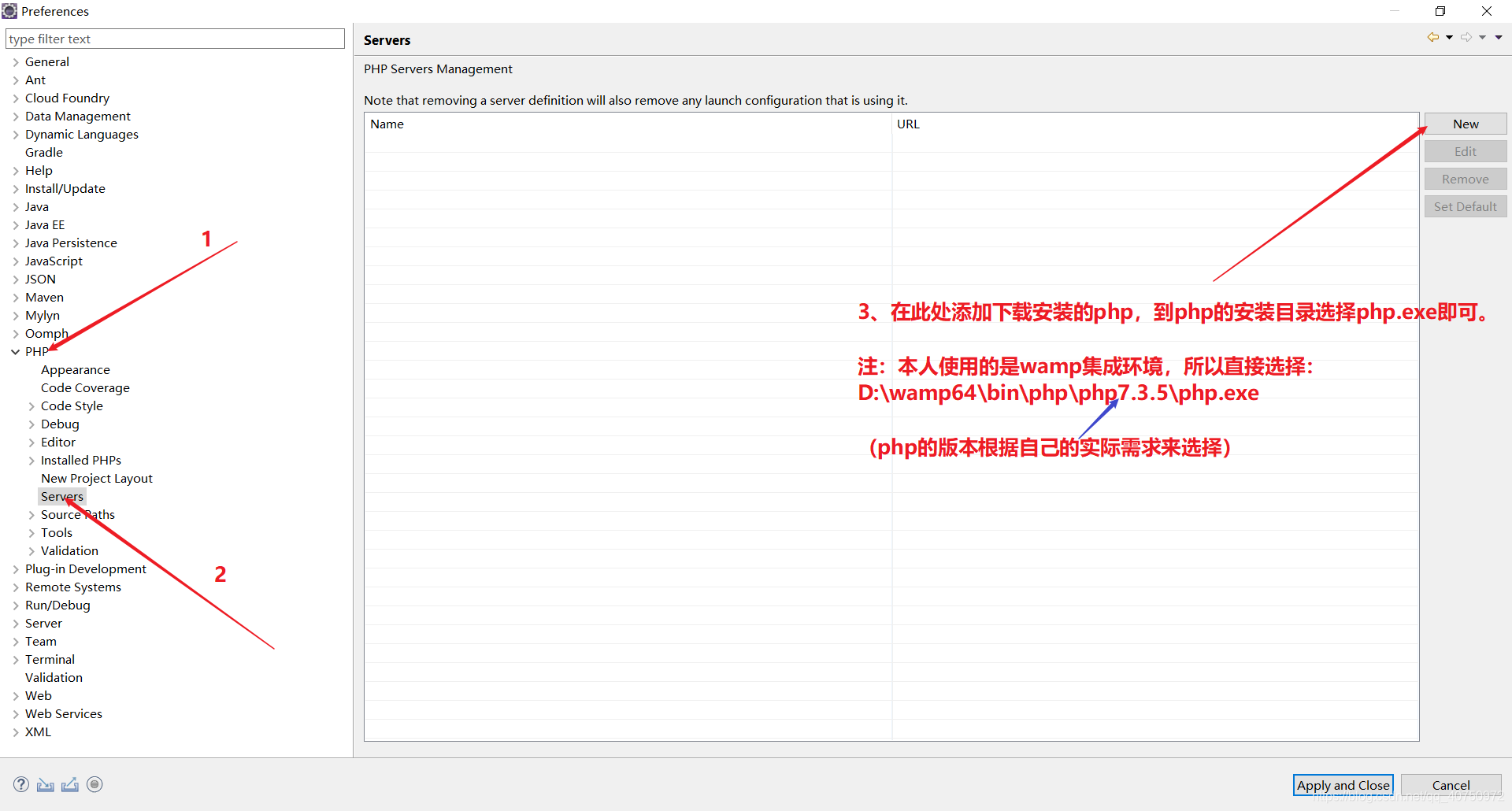Collapse the PHP tree node

pos(16,352)
